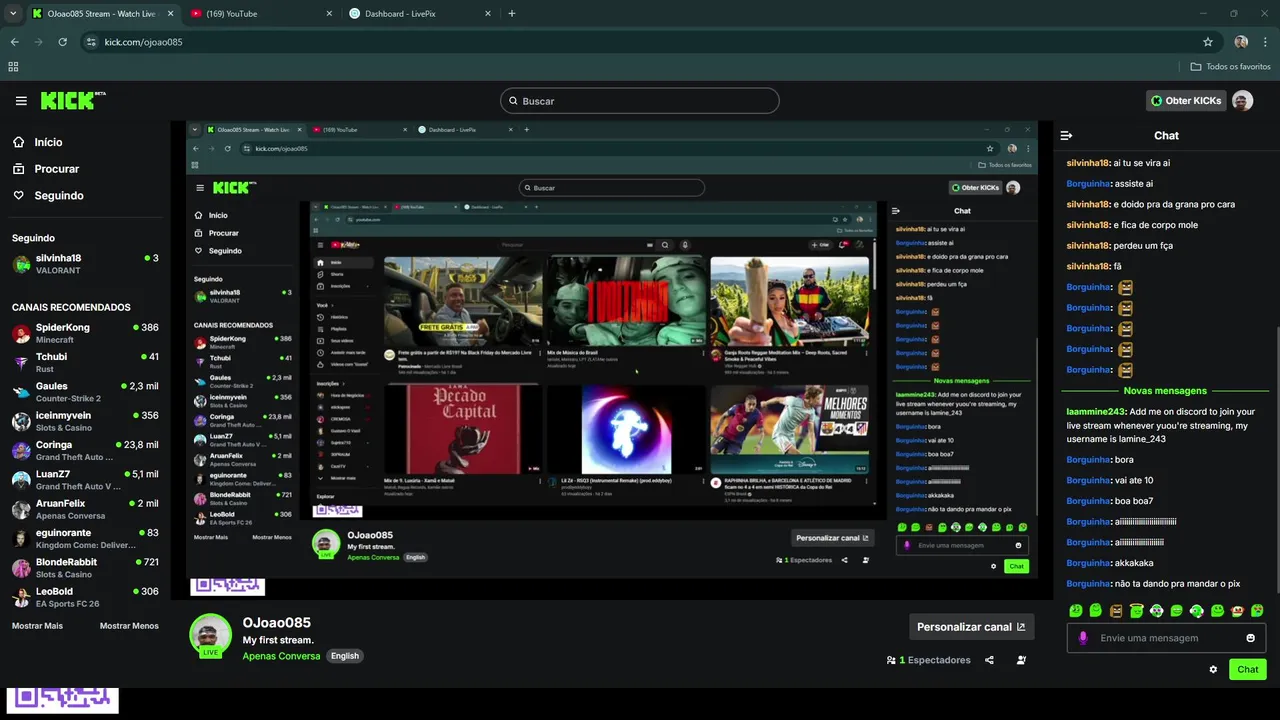Viewport: 1280px width, 720px height.
Task: Click the Envie uma mensagem chat input
Action: click(1166, 638)
